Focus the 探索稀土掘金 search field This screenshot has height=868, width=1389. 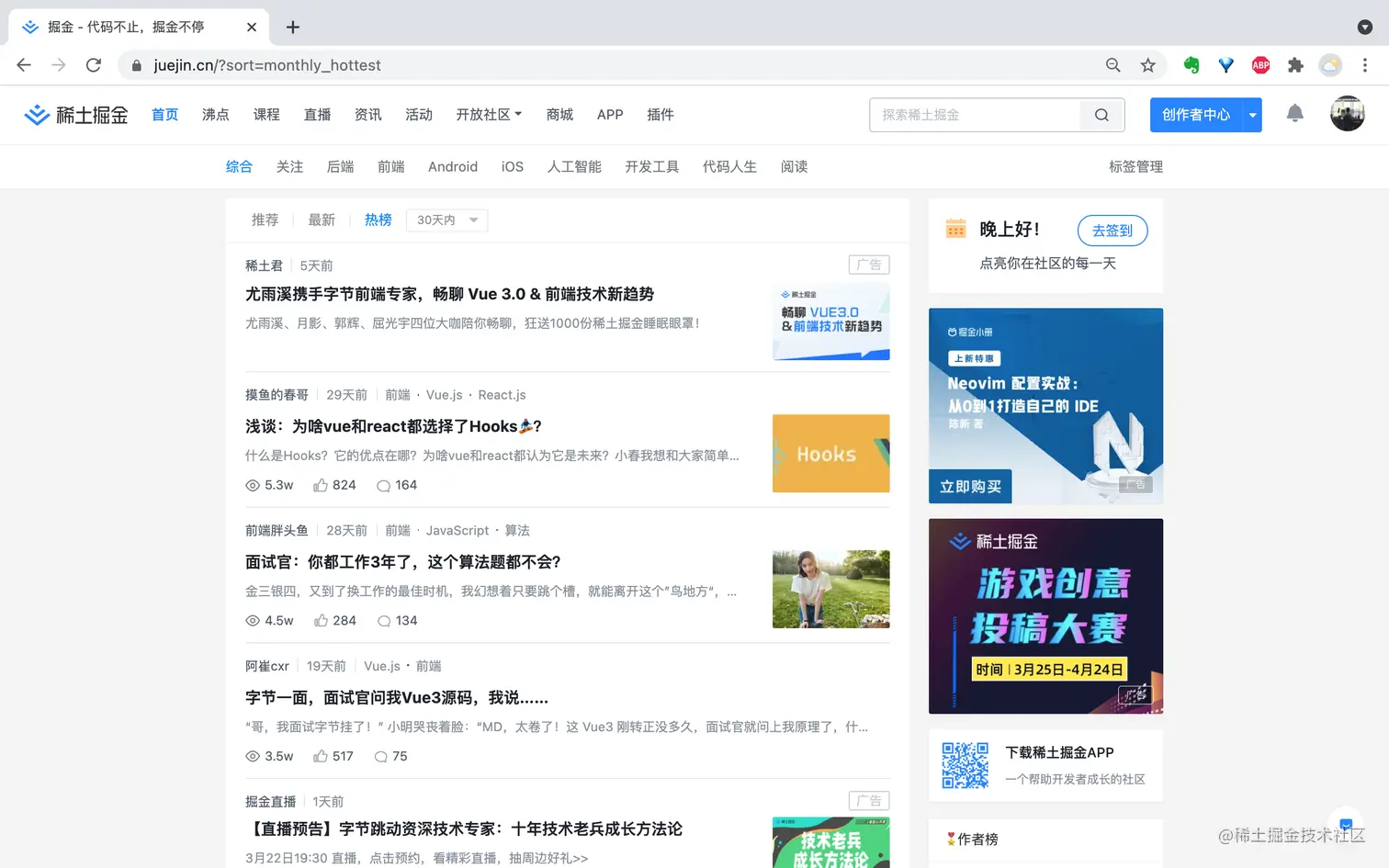pyautogui.click(x=974, y=115)
